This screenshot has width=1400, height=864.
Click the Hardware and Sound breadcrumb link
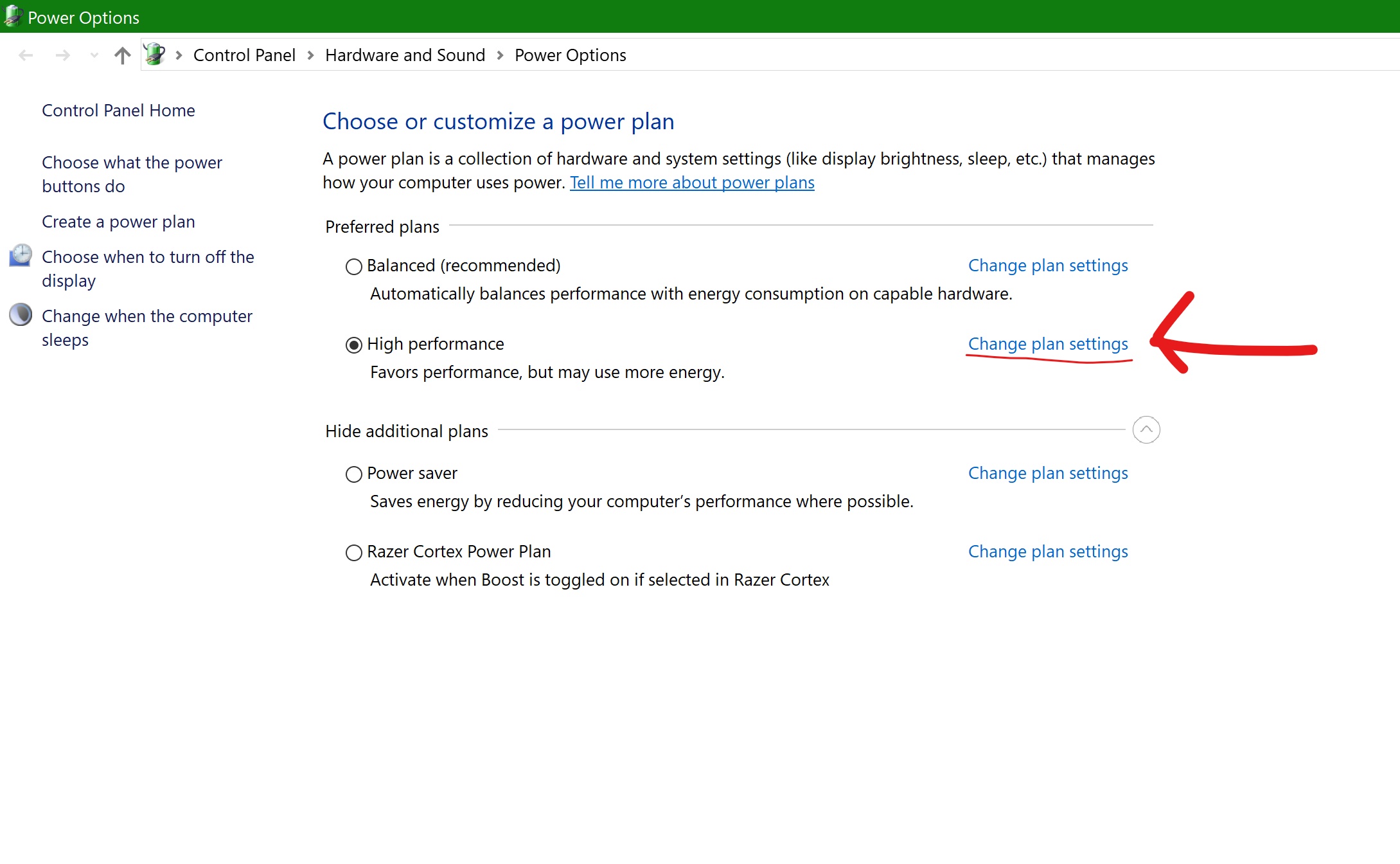point(405,55)
